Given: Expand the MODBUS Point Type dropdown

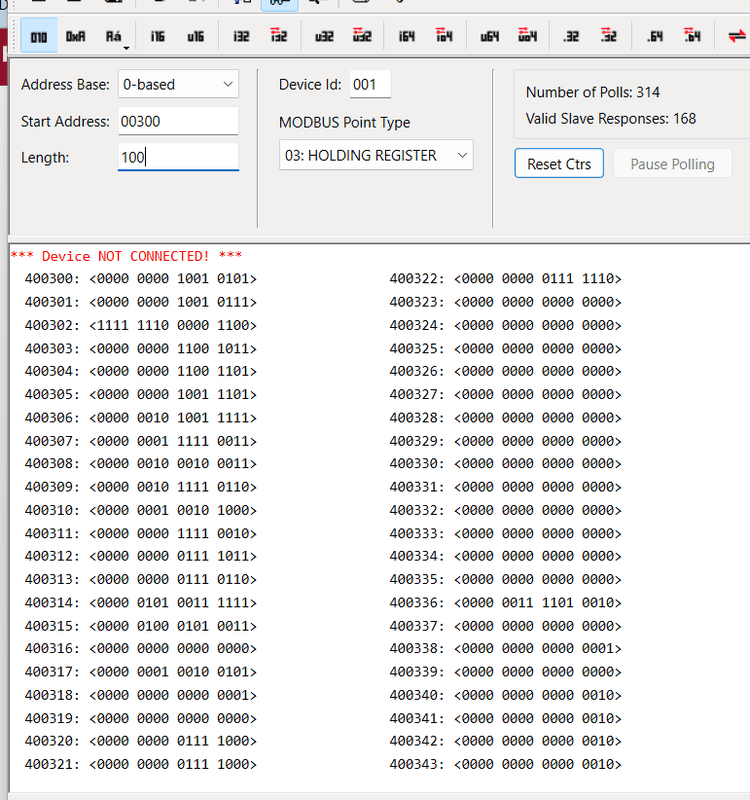Looking at the screenshot, I should [375, 155].
